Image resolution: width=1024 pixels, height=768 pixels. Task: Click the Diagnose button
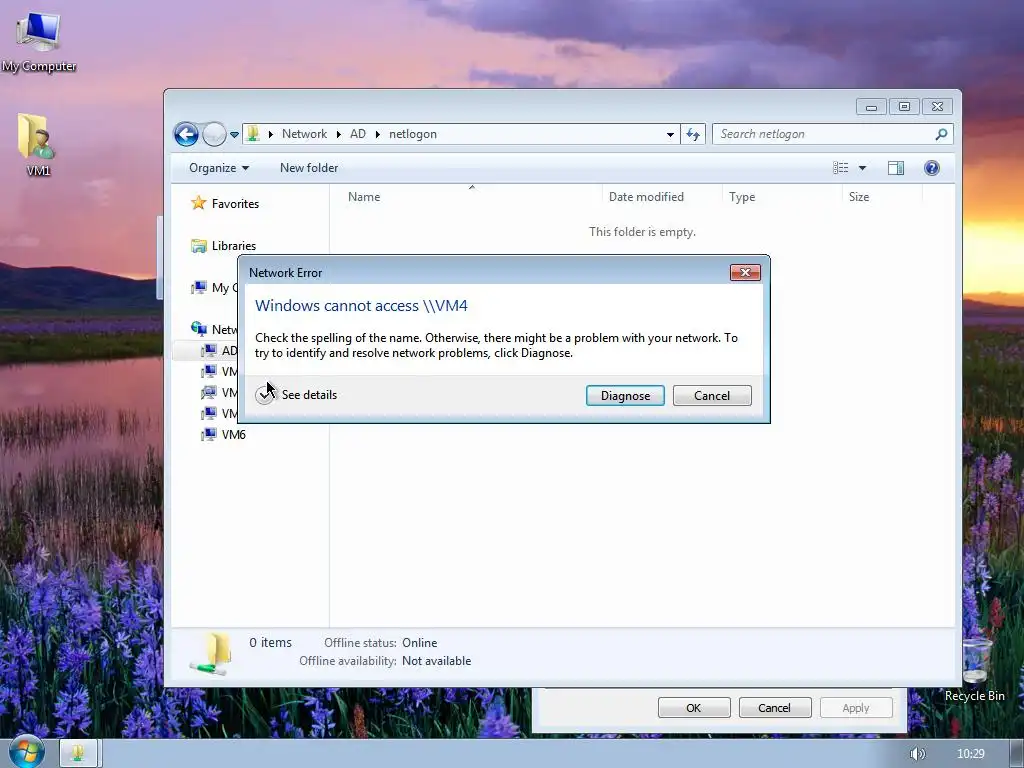[x=625, y=396]
